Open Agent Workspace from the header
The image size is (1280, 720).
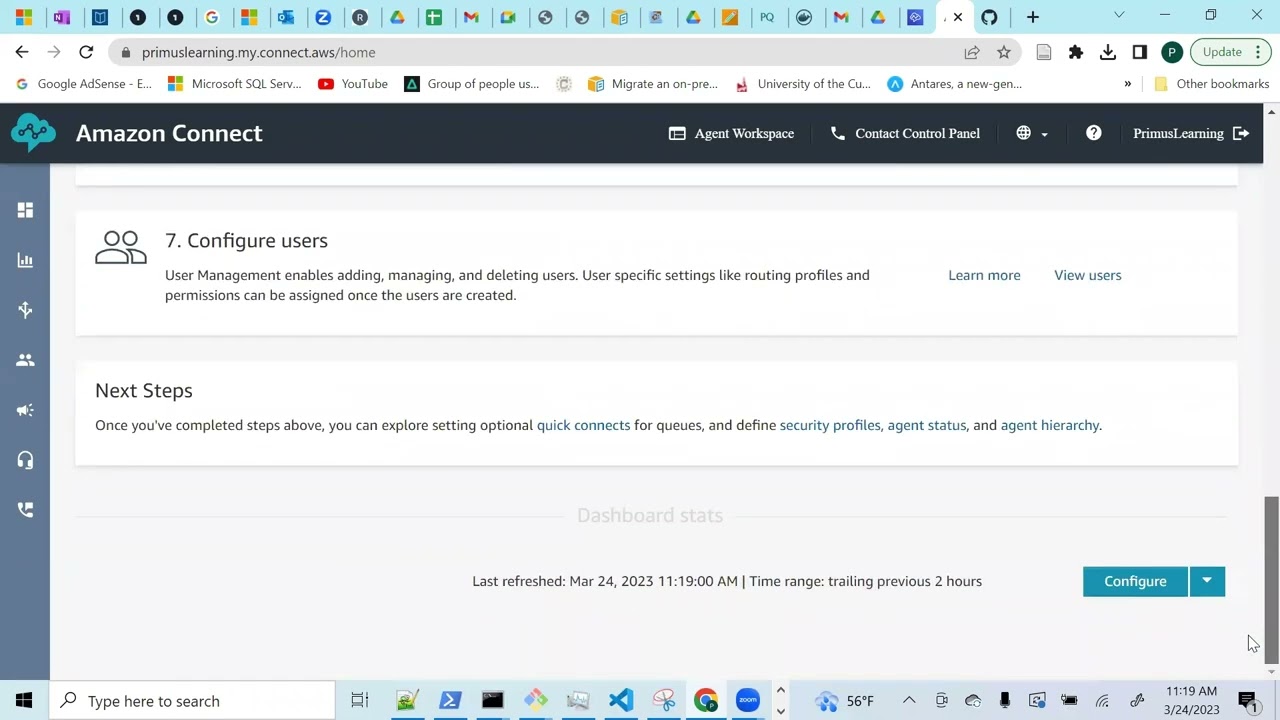tap(731, 133)
